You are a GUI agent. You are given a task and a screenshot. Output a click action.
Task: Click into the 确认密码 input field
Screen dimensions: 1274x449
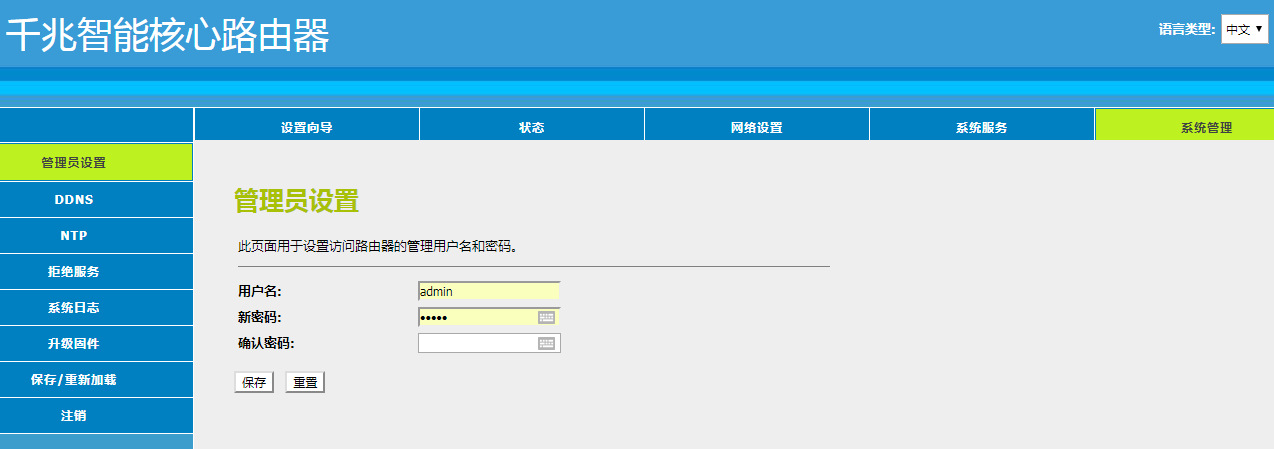coord(477,343)
